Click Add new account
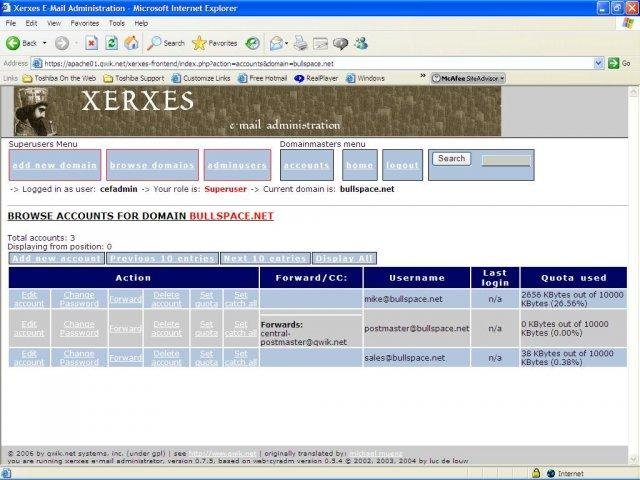640x480 pixels. click(57, 258)
